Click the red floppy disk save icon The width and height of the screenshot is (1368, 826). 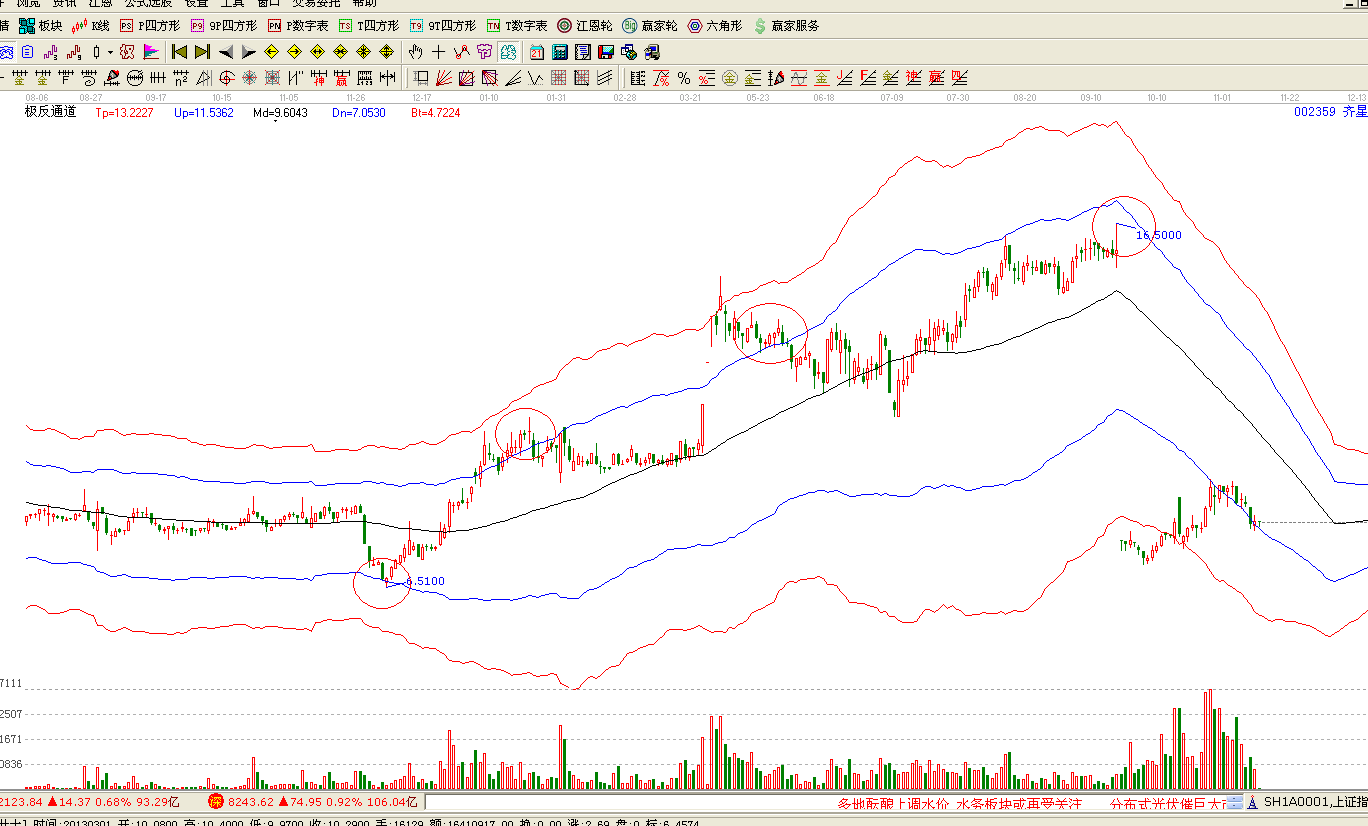point(604,52)
